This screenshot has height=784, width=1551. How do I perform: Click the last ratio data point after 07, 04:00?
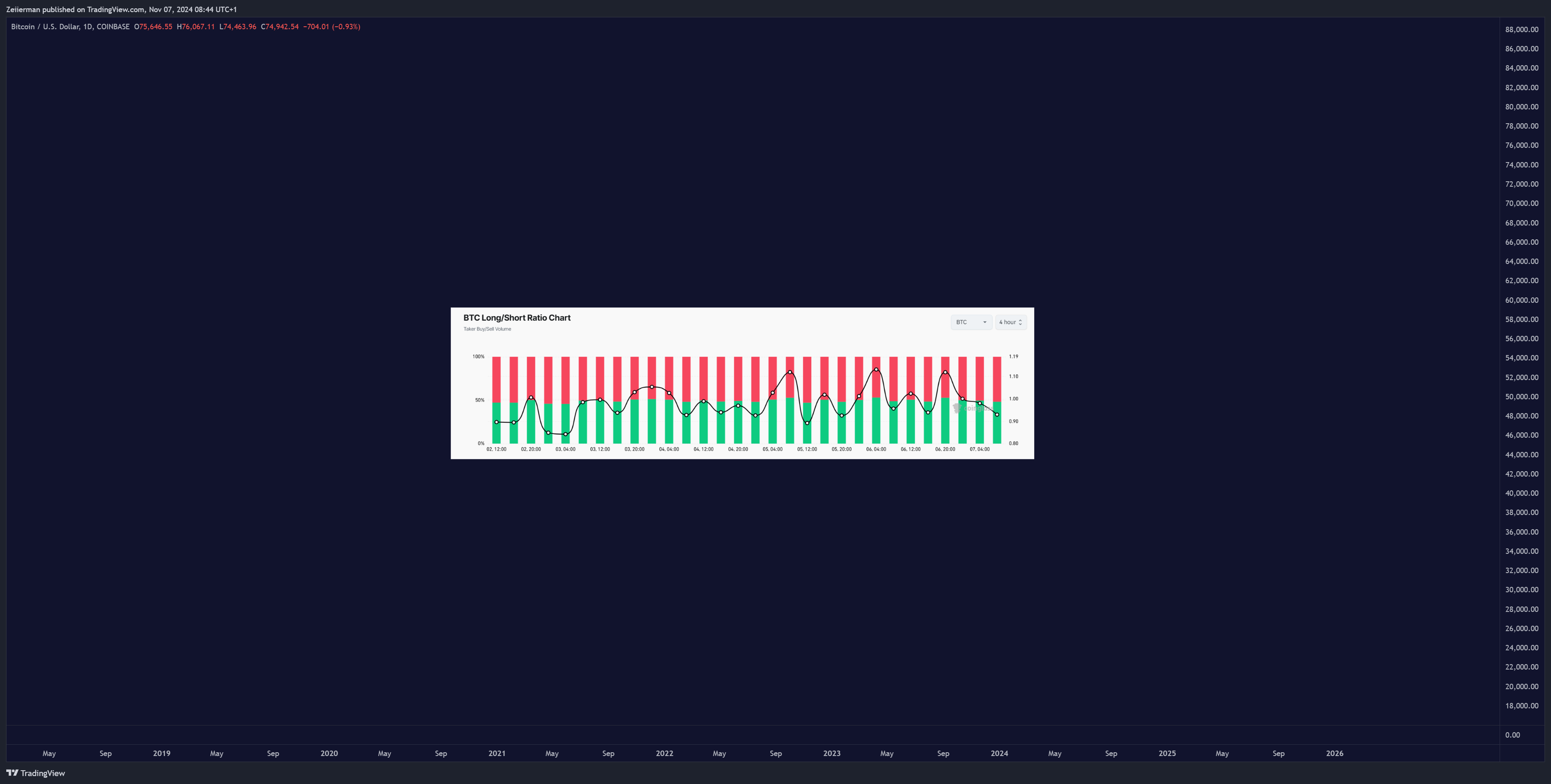[997, 415]
